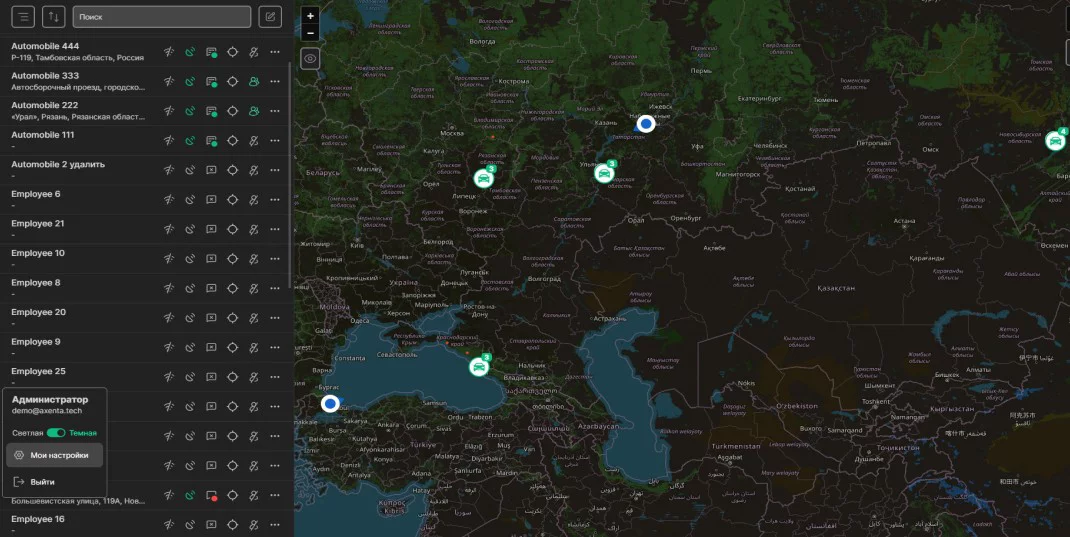Click the satellite icon for Employee 25

coord(190,377)
